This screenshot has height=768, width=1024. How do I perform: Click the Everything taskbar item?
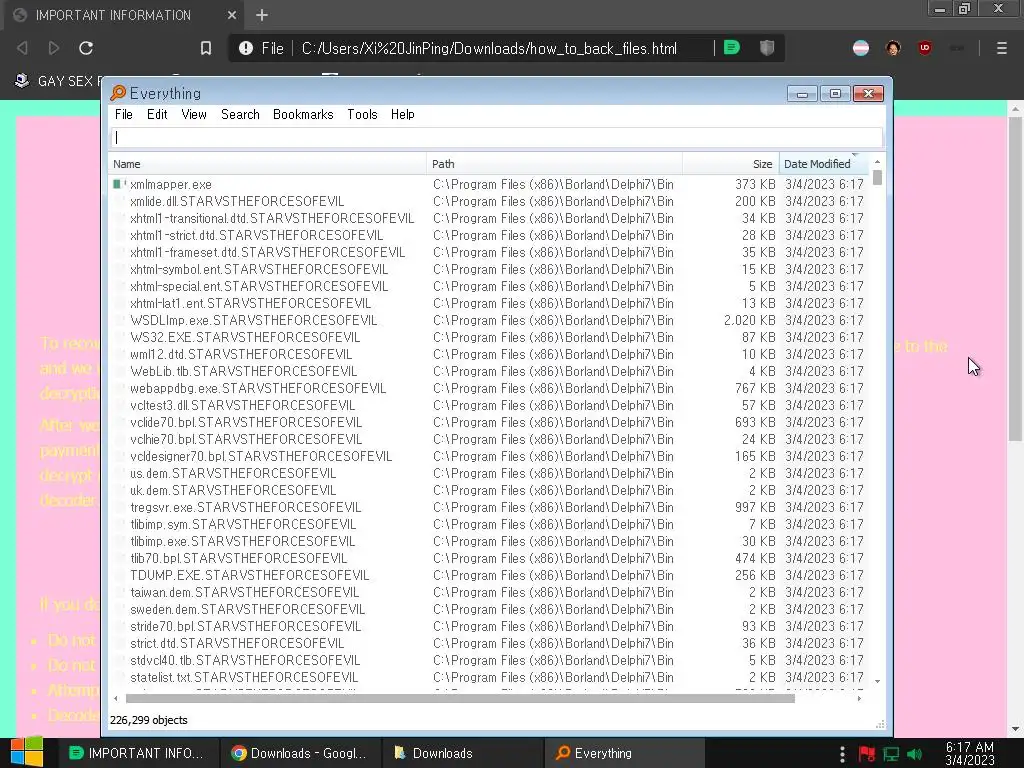624,753
